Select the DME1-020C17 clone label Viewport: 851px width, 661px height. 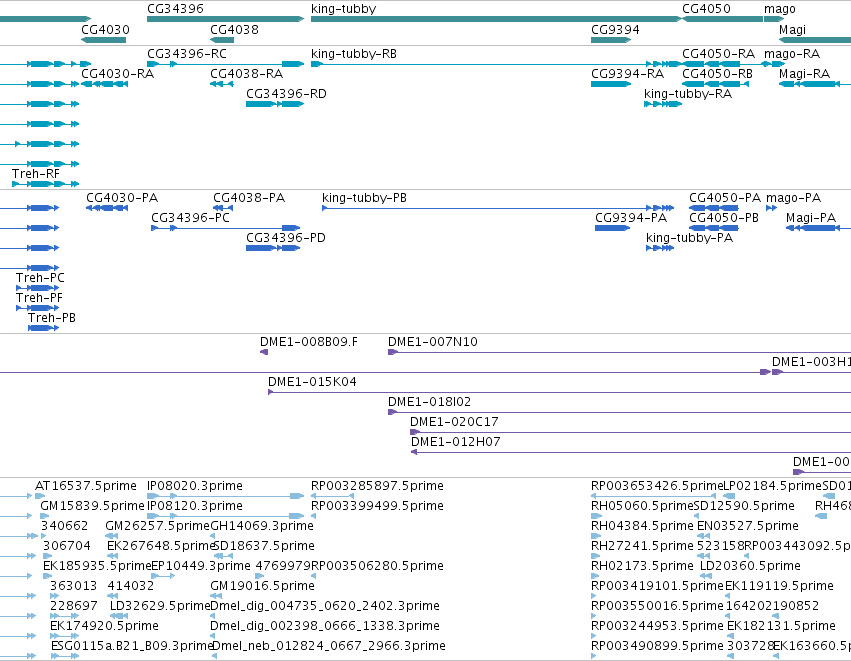[454, 422]
